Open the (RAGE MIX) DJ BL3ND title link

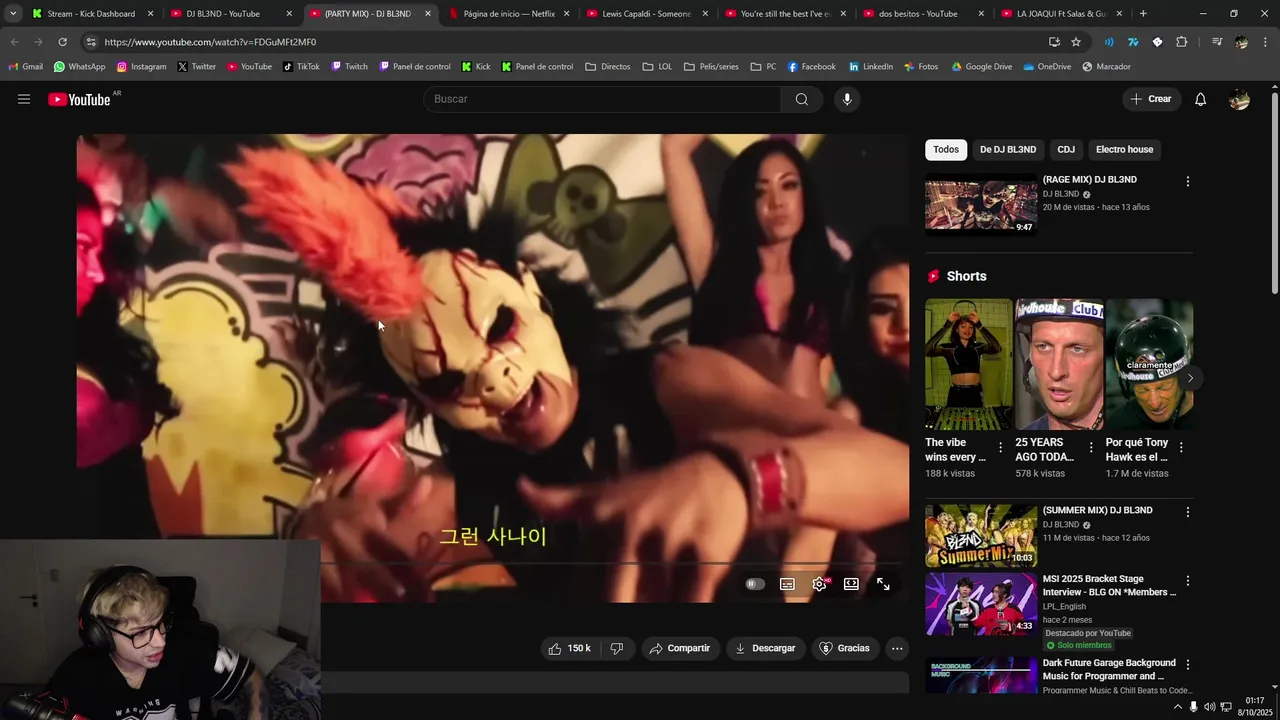pos(1090,180)
